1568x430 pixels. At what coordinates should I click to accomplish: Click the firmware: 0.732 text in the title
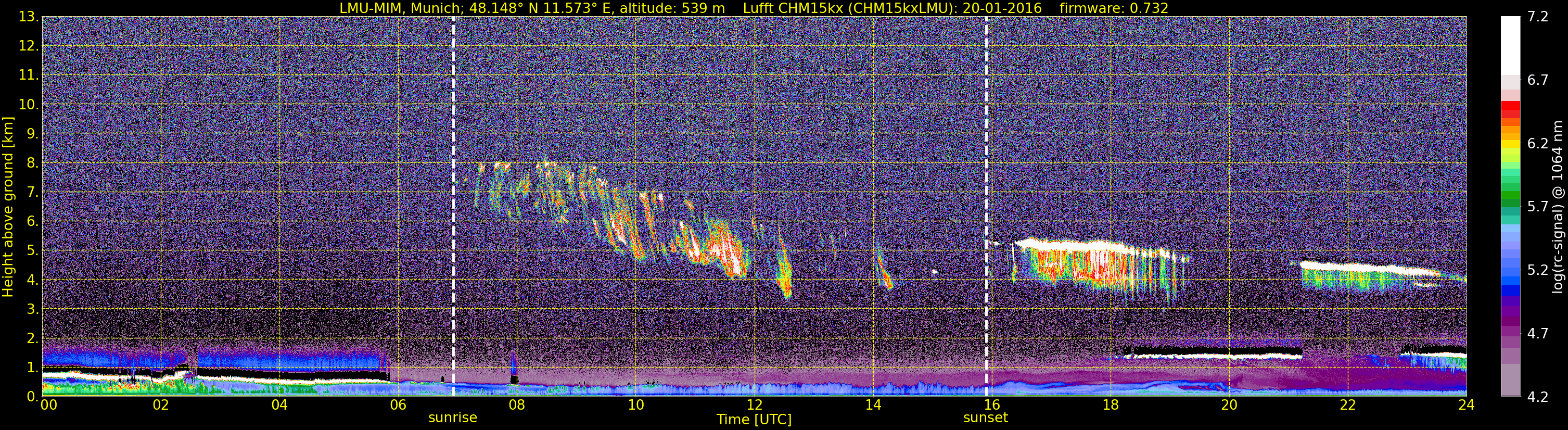pos(1114,8)
